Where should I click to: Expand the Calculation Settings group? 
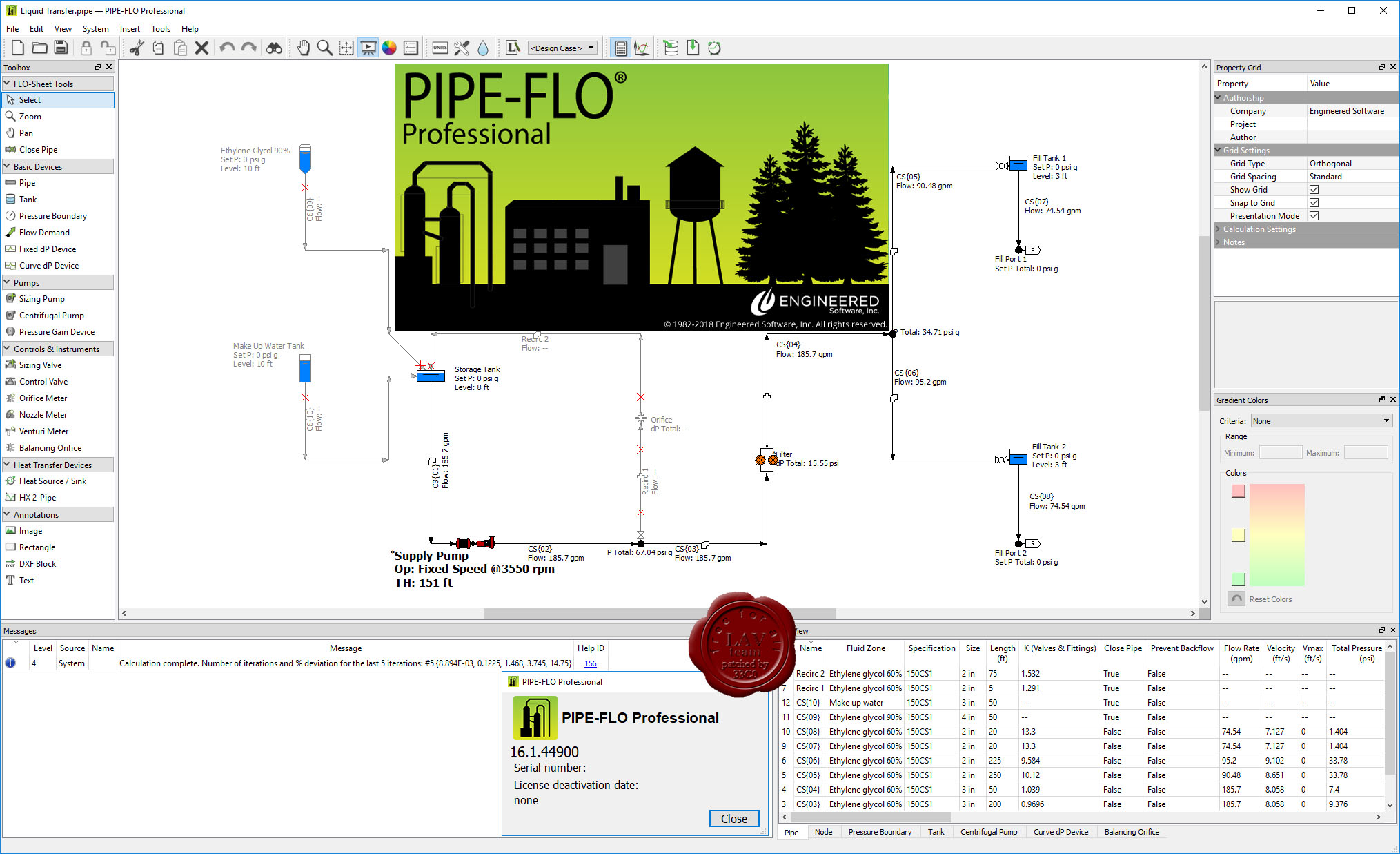pyautogui.click(x=1219, y=229)
